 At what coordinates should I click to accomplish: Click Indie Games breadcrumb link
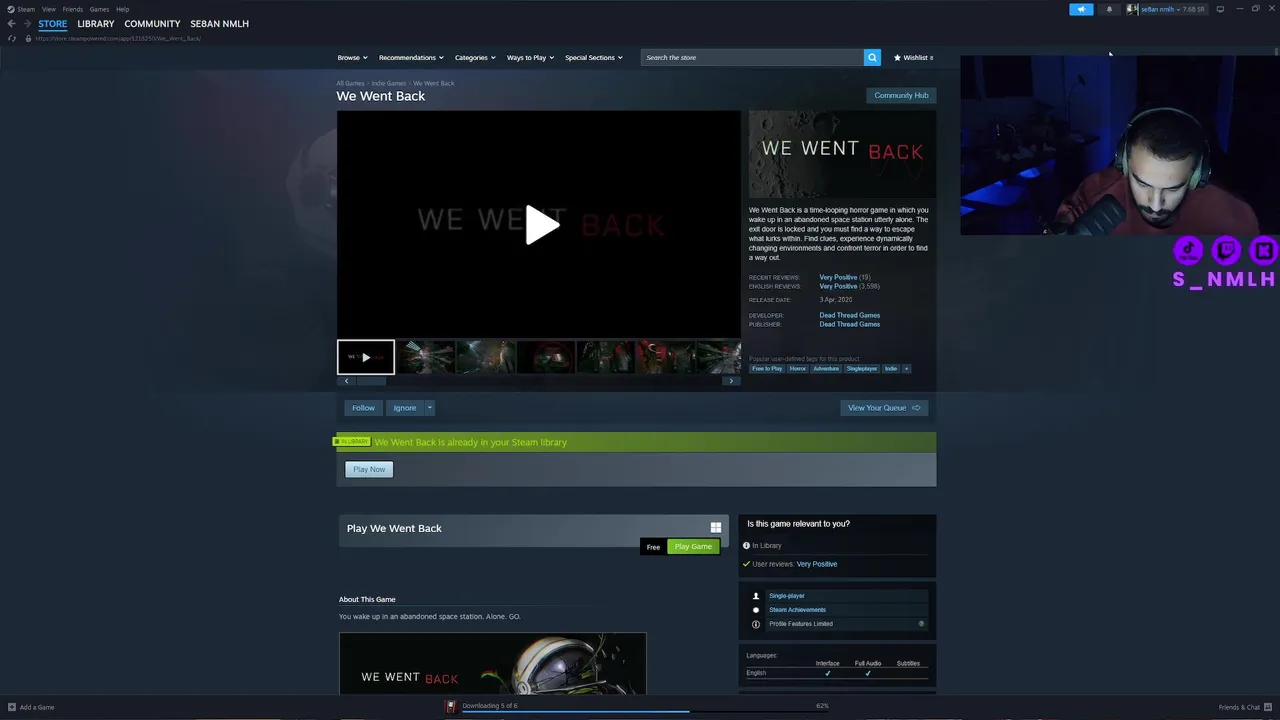click(x=389, y=83)
